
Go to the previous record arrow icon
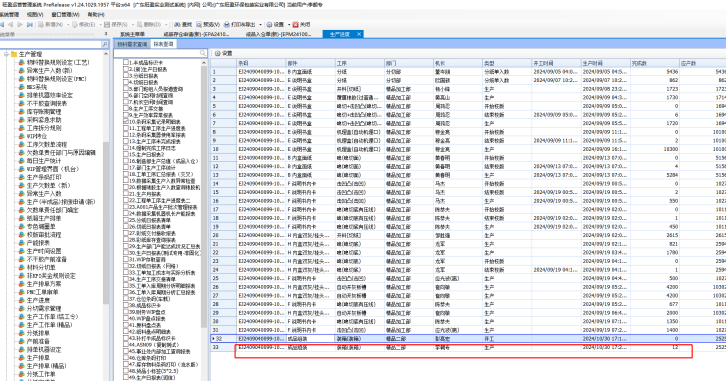coord(10,25)
